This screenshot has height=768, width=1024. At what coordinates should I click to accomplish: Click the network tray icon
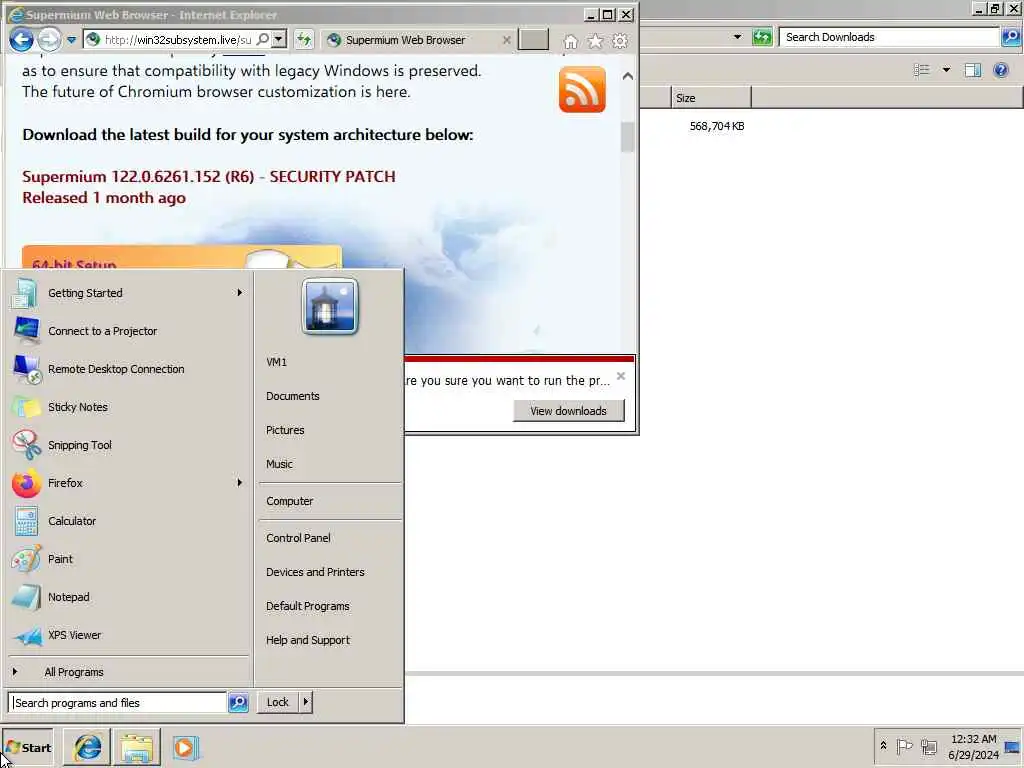point(929,746)
